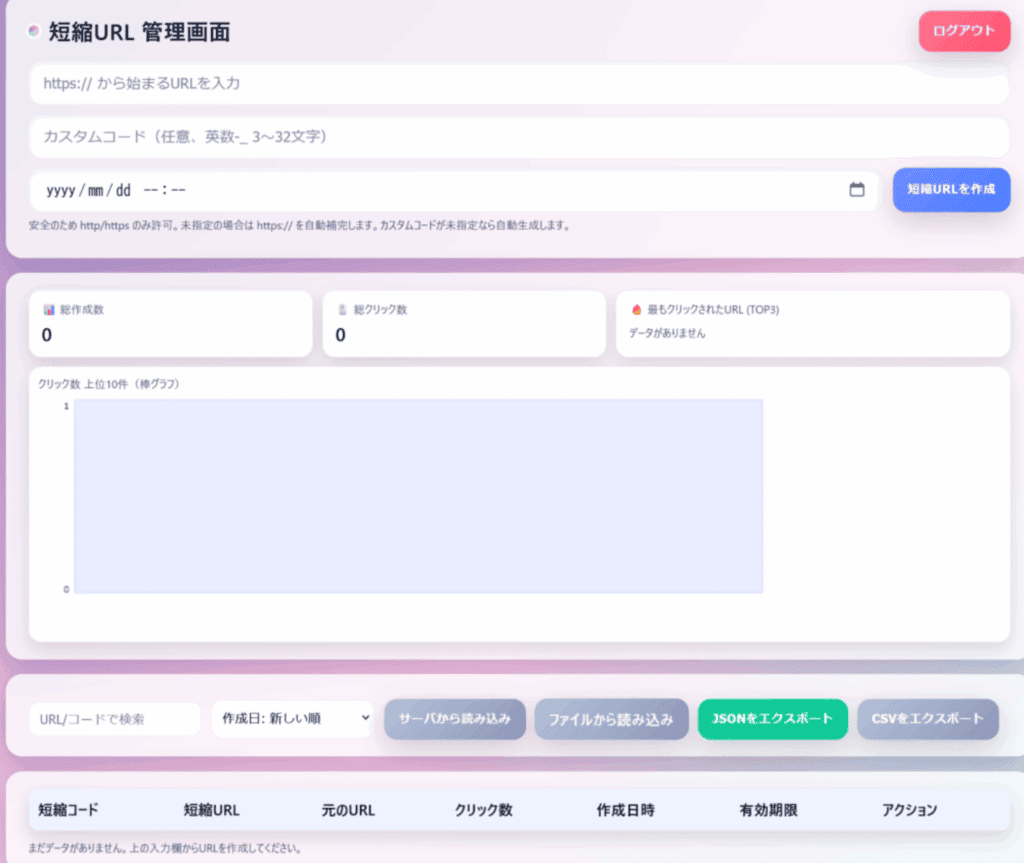Open the calendar picker icon
Viewport: 1024px width, 863px height.
(856, 190)
